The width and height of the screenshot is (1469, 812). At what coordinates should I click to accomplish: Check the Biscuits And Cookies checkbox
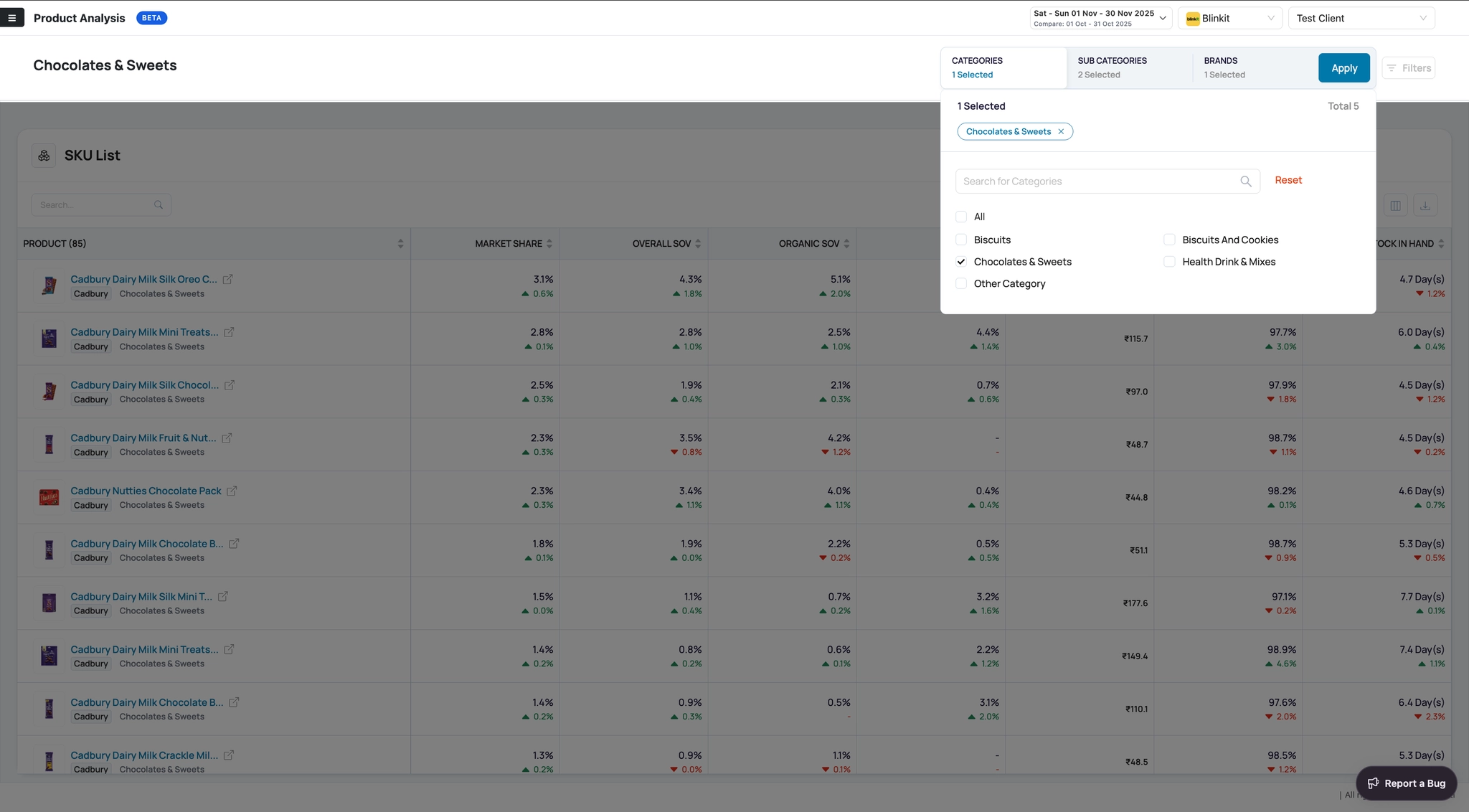(1169, 240)
